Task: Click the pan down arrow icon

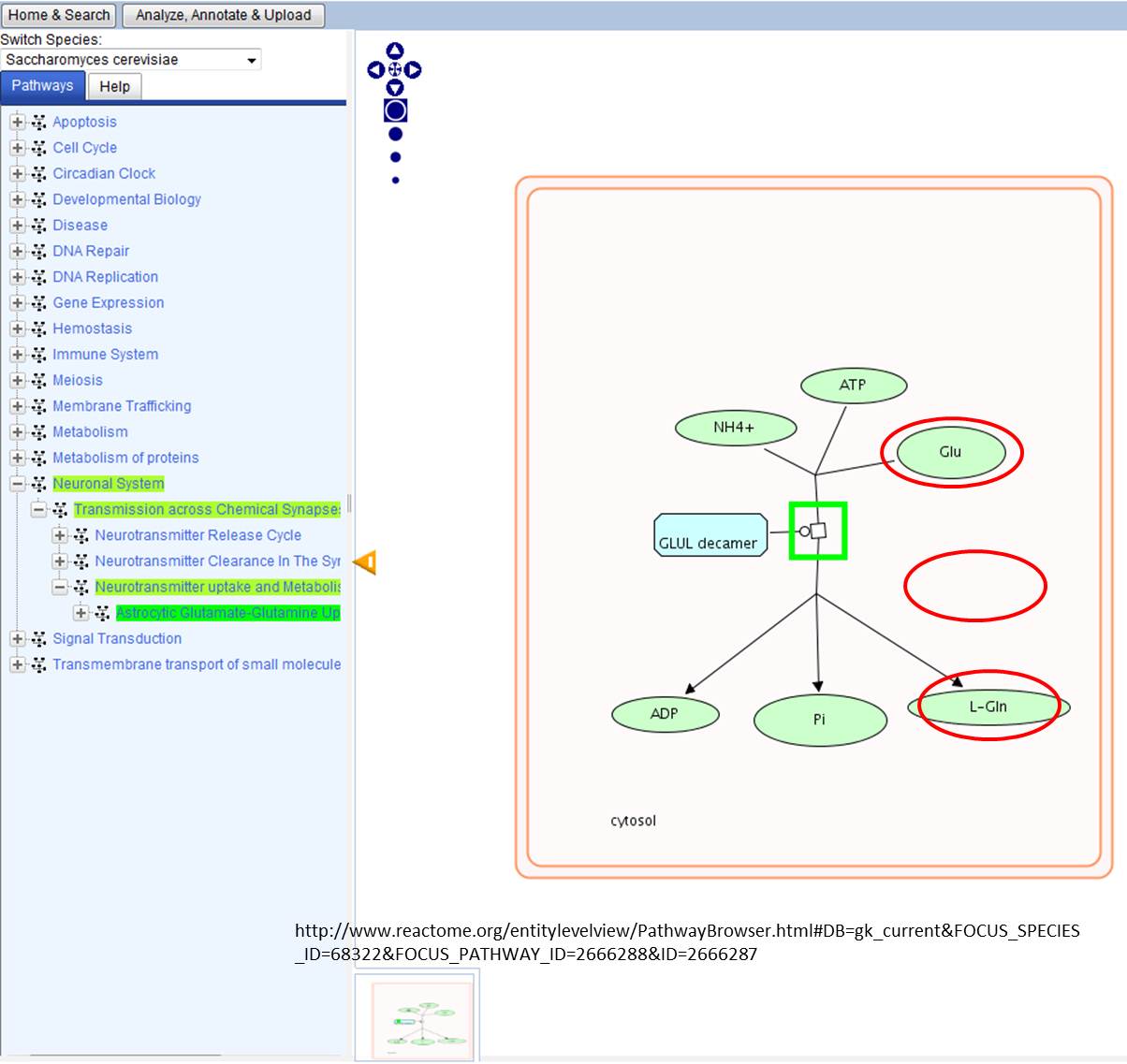Action: [395, 88]
